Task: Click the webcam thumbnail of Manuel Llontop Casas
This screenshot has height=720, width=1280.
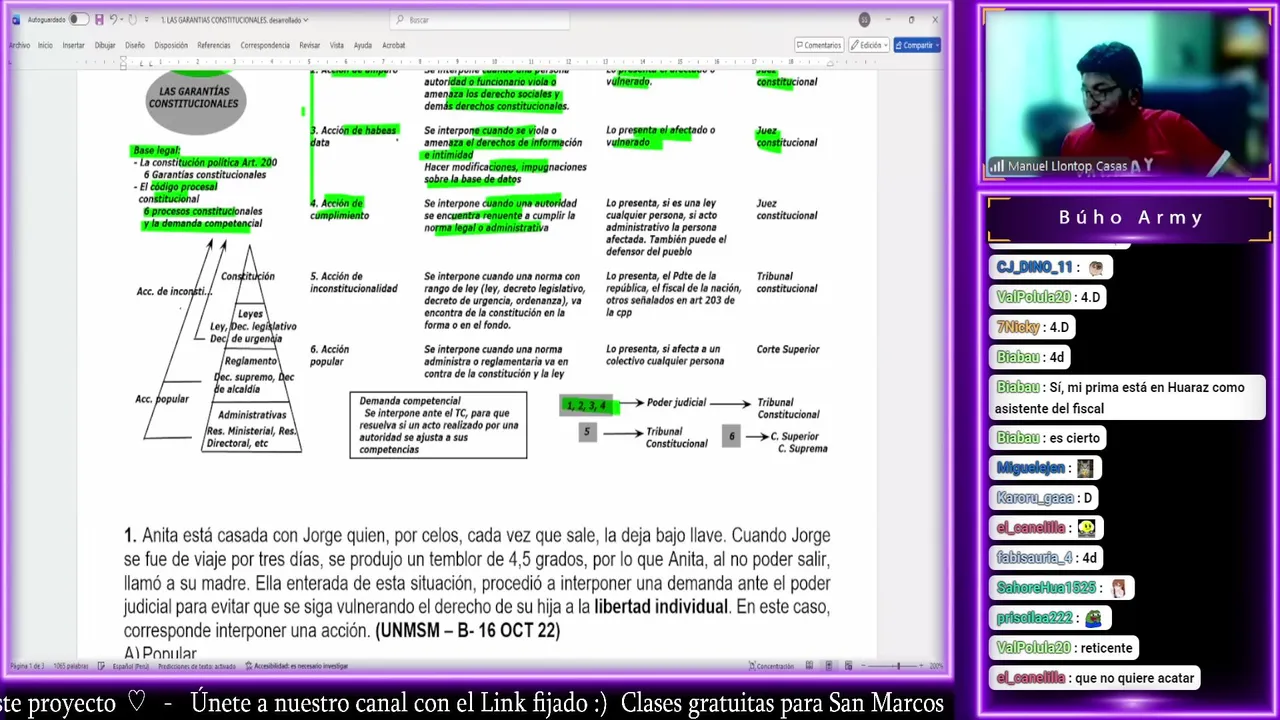Action: (x=1127, y=95)
